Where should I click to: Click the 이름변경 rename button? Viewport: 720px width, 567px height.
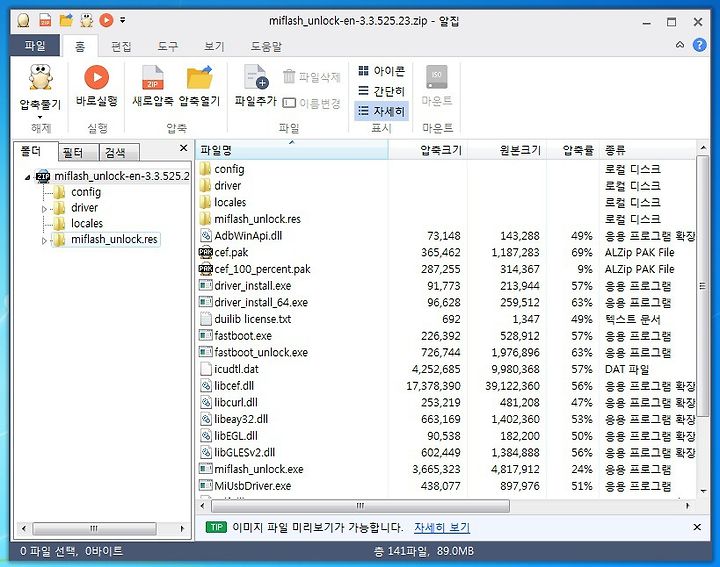[312, 103]
